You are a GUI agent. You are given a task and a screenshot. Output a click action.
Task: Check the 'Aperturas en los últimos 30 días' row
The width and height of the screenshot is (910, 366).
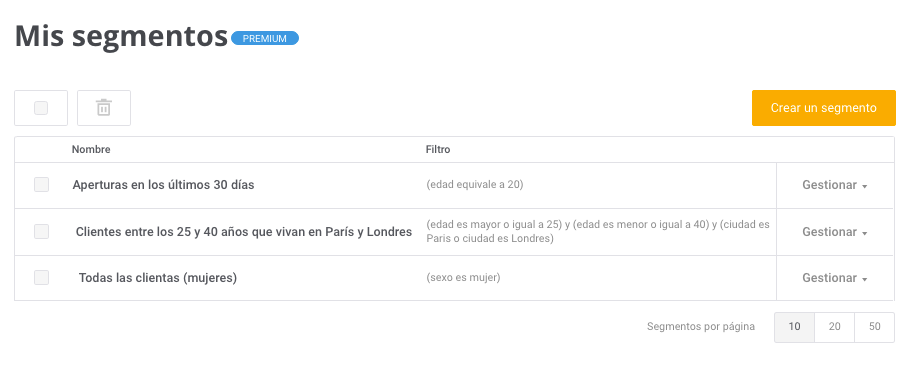(x=41, y=185)
